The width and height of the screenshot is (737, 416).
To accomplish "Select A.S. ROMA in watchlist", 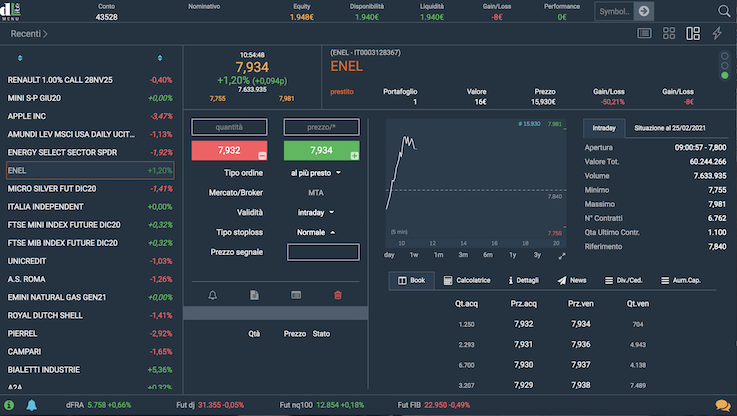I will click(90, 279).
